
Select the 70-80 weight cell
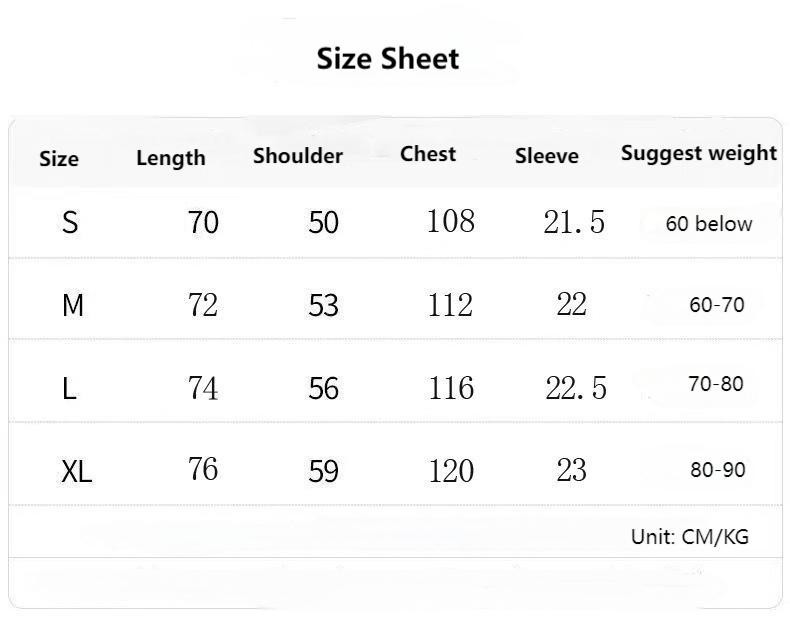click(716, 384)
